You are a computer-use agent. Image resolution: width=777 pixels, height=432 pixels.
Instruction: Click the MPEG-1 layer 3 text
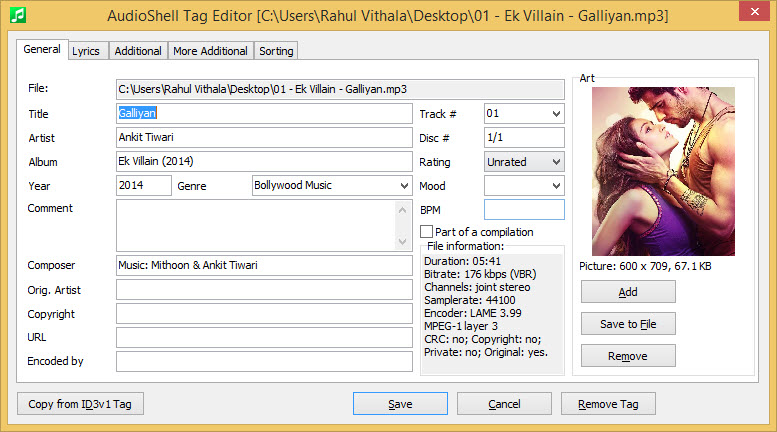point(461,326)
